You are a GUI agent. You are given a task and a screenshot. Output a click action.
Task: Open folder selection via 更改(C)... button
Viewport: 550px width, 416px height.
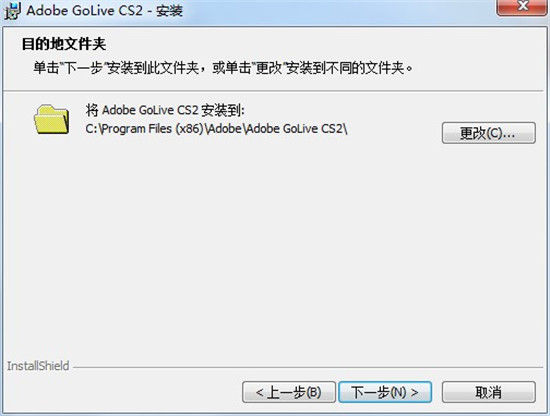point(489,133)
